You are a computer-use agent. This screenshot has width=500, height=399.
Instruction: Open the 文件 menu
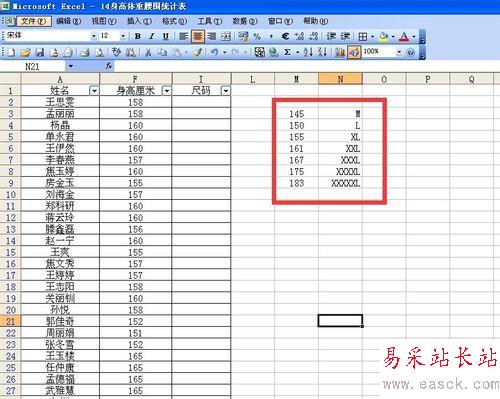(x=33, y=21)
